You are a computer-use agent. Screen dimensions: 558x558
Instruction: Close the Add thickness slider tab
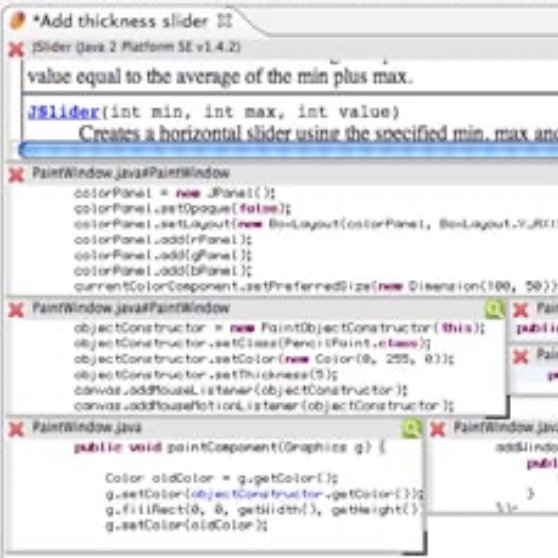[x=225, y=21]
